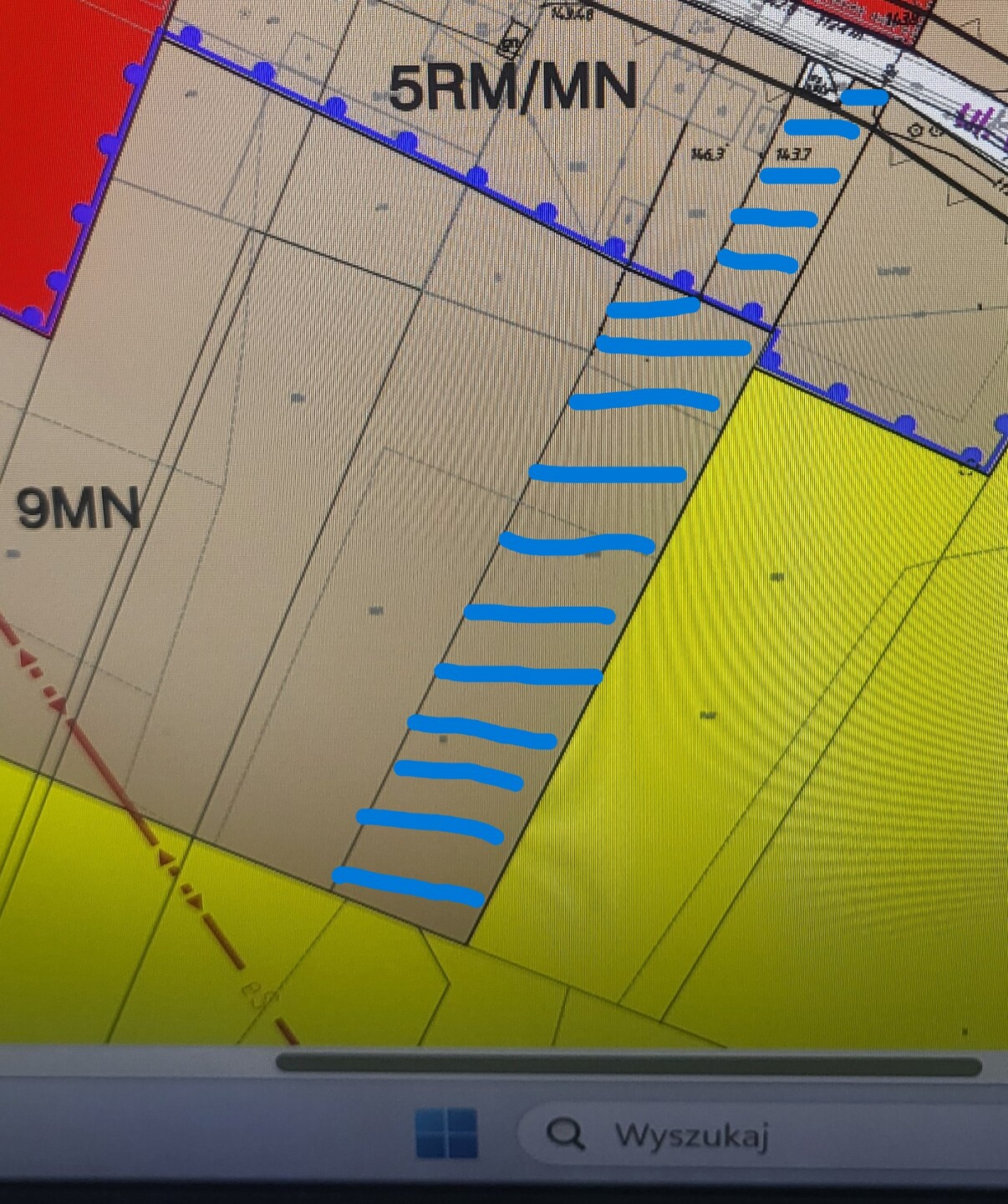The height and width of the screenshot is (1204, 1008).
Task: Click the horizontal map scrollbar
Action: click(629, 1064)
